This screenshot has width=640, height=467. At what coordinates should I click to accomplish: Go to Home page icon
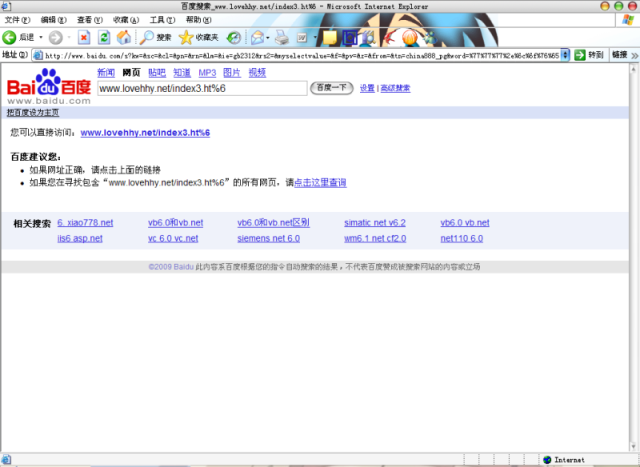click(x=124, y=38)
